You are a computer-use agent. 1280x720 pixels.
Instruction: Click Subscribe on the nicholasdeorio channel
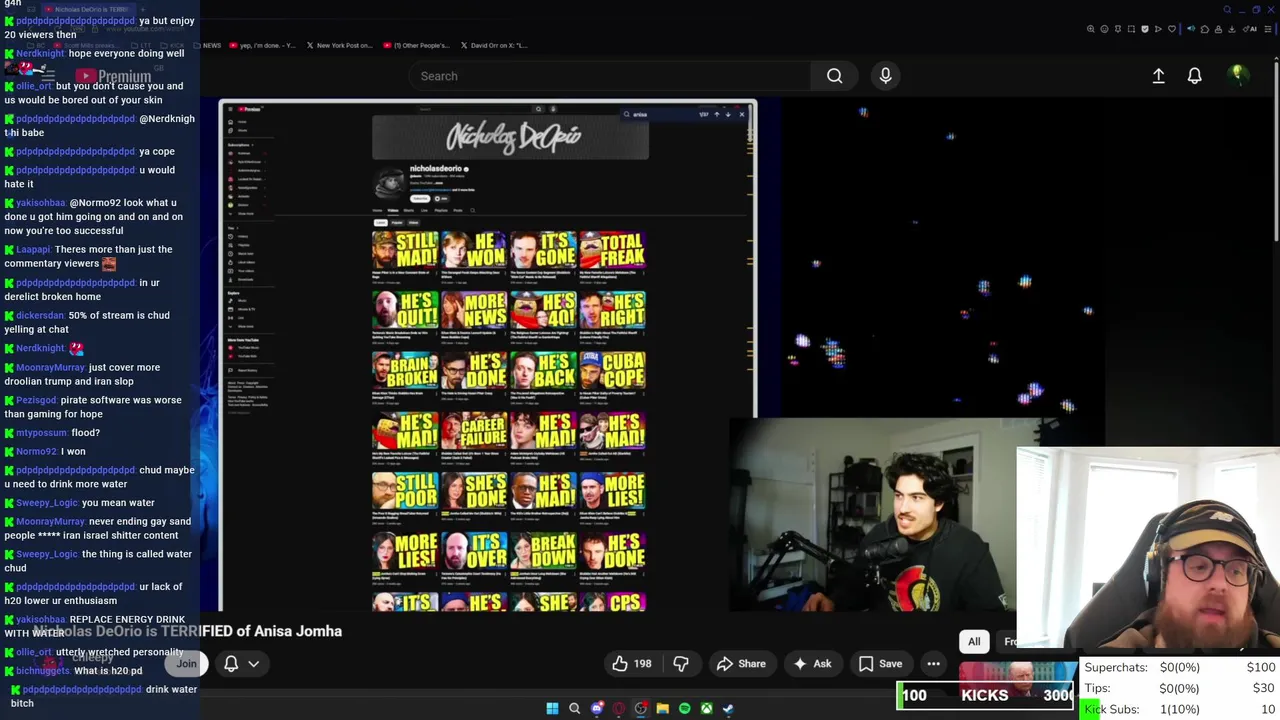(x=418, y=198)
